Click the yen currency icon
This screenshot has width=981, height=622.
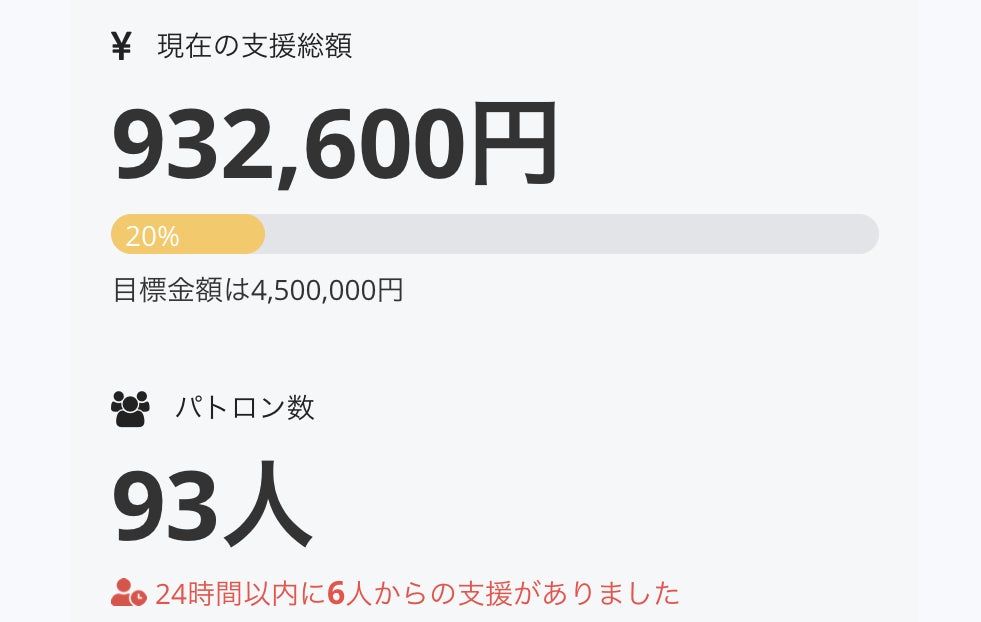click(x=121, y=47)
